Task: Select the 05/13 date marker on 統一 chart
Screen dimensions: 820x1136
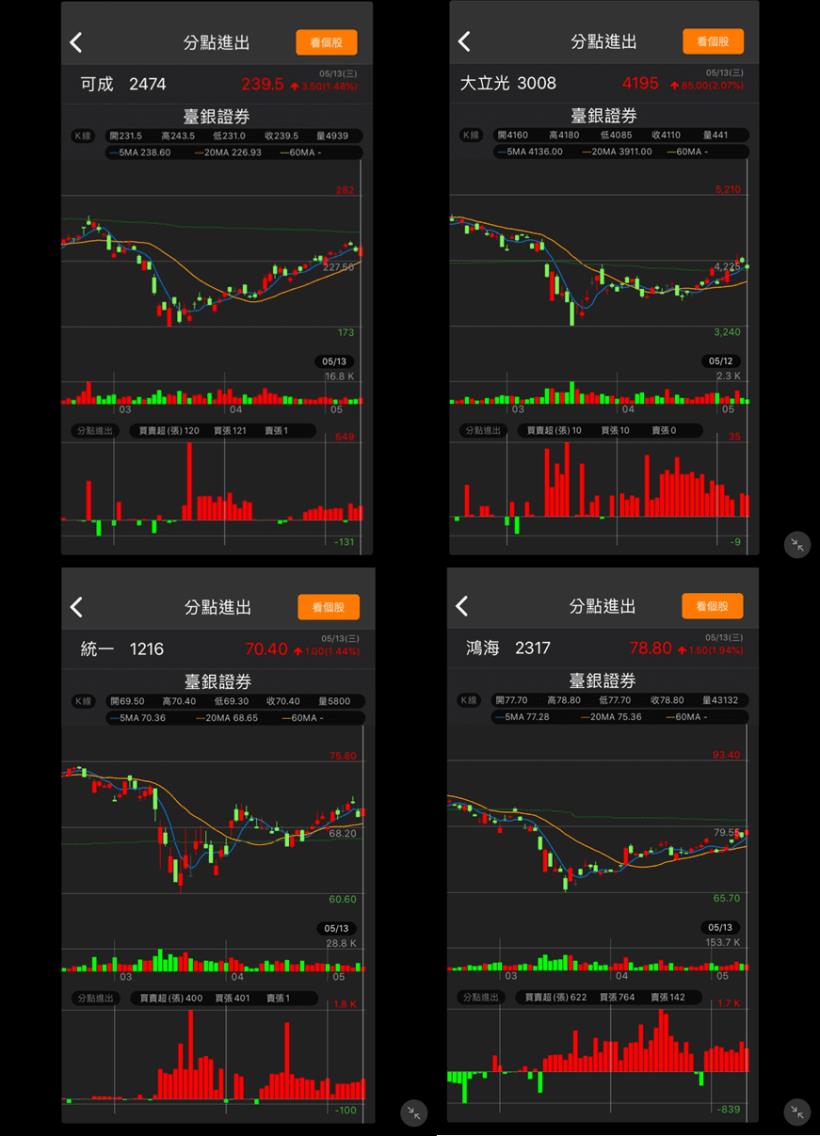Action: pyautogui.click(x=336, y=928)
